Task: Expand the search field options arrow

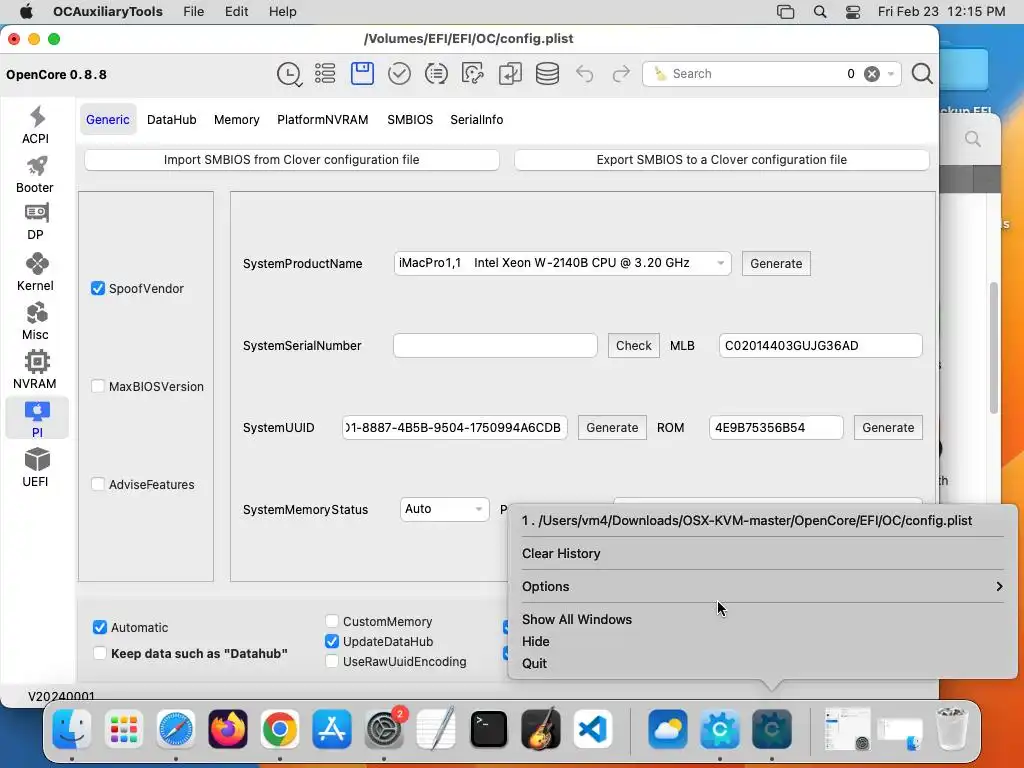Action: coord(891,74)
